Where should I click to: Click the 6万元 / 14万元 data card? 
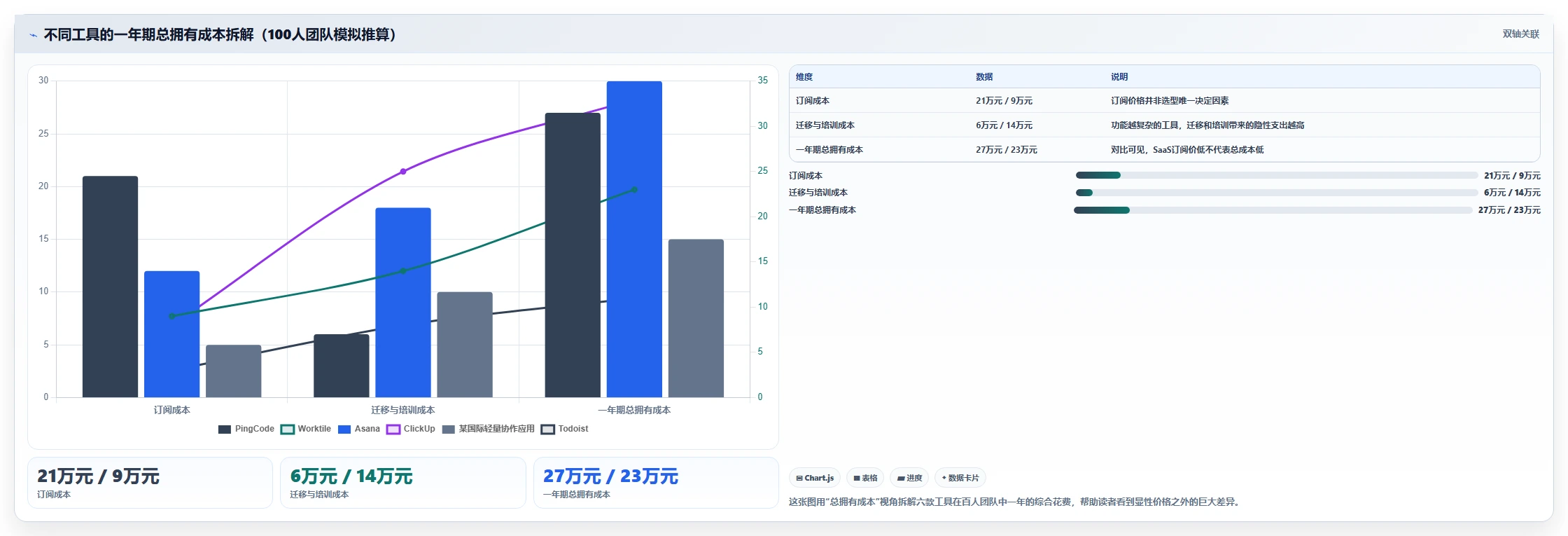click(x=403, y=483)
